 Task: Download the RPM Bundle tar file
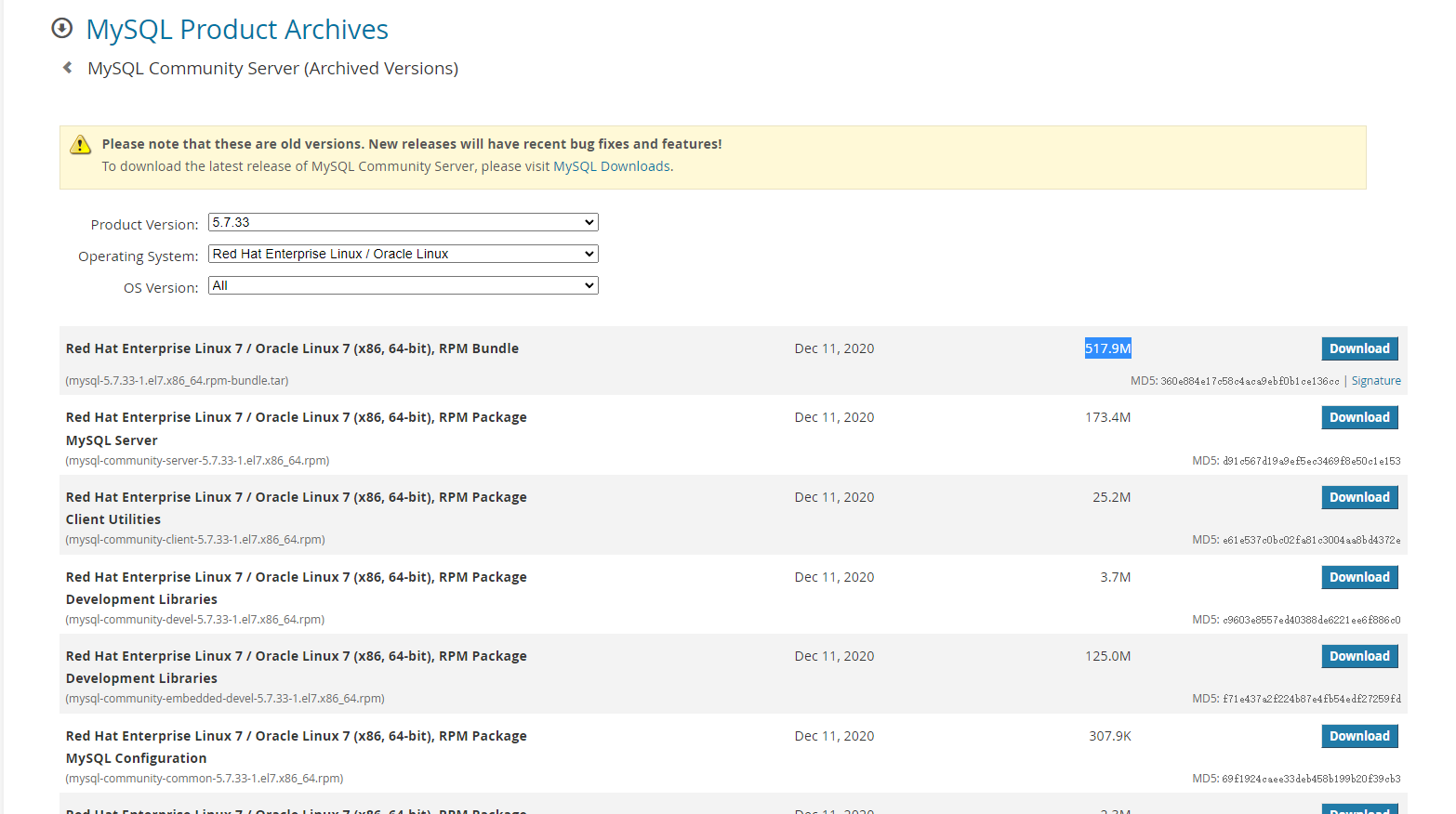coord(1359,348)
